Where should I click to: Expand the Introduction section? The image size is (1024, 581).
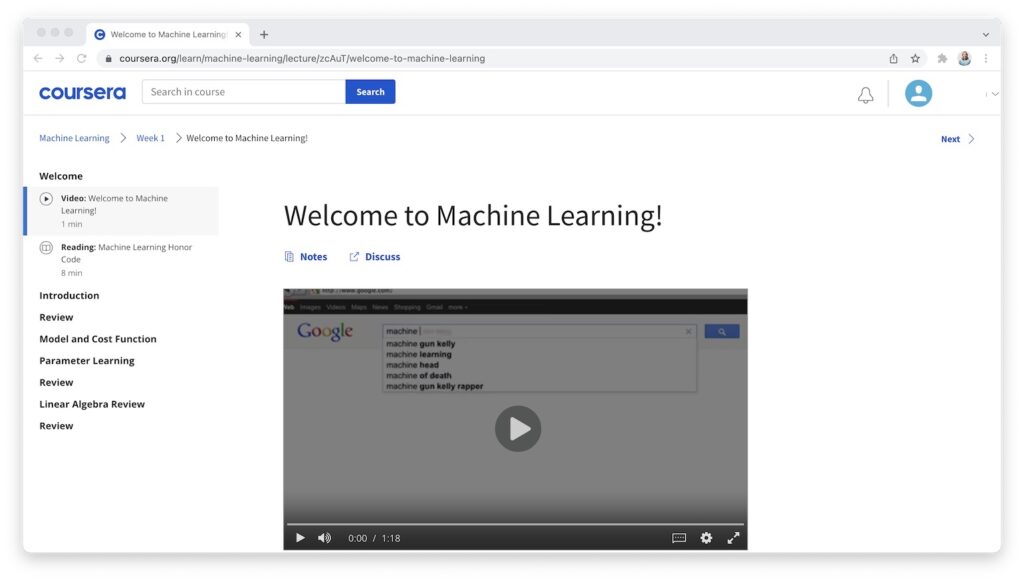69,296
